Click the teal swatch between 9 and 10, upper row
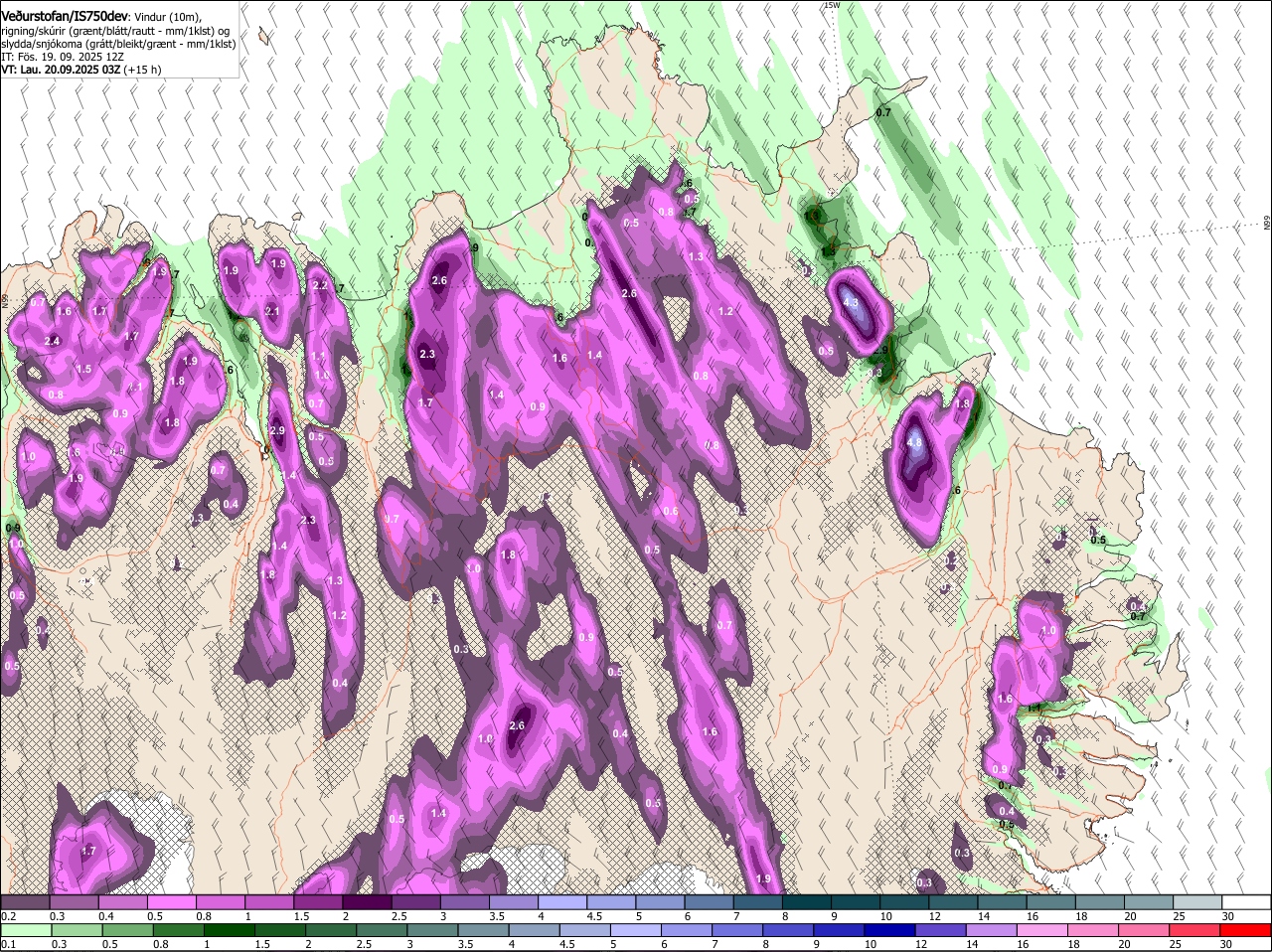Viewport: 1272px width, 952px height. pyautogui.click(x=856, y=901)
